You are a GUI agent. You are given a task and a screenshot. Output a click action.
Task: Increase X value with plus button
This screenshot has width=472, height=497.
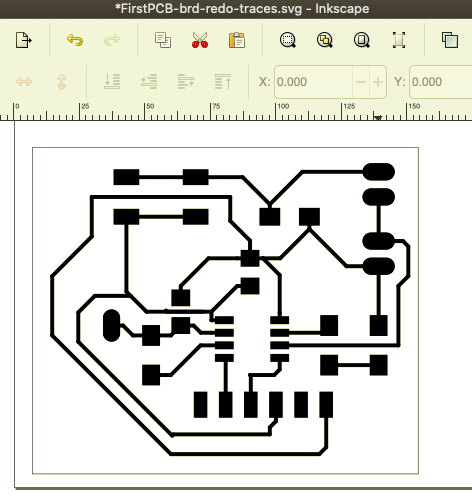(x=378, y=82)
